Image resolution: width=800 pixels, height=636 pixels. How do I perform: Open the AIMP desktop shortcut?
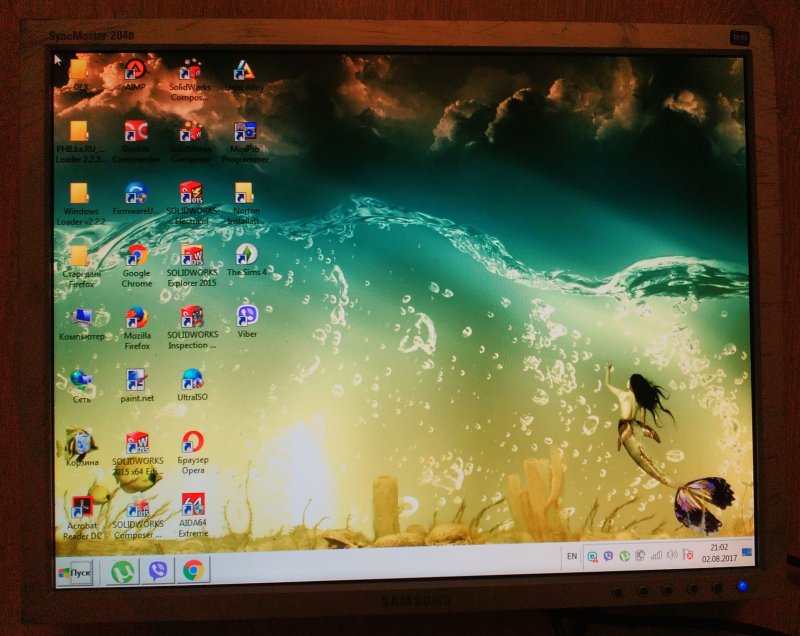(135, 71)
